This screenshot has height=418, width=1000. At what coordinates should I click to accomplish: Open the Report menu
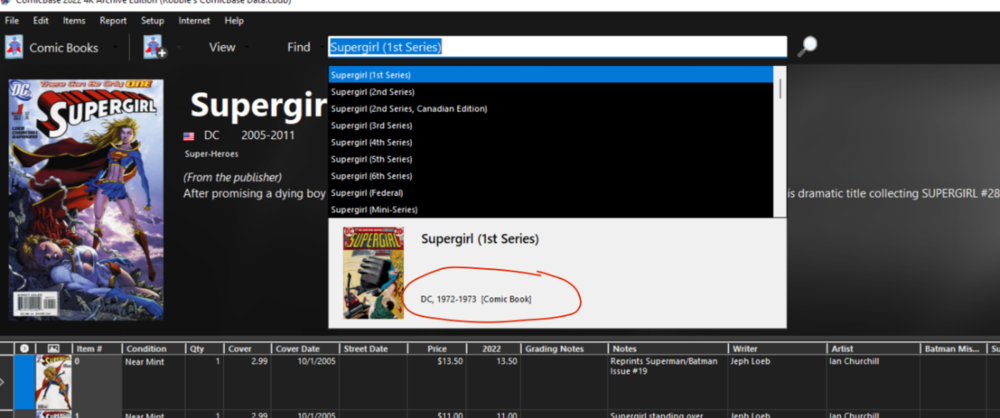(113, 20)
